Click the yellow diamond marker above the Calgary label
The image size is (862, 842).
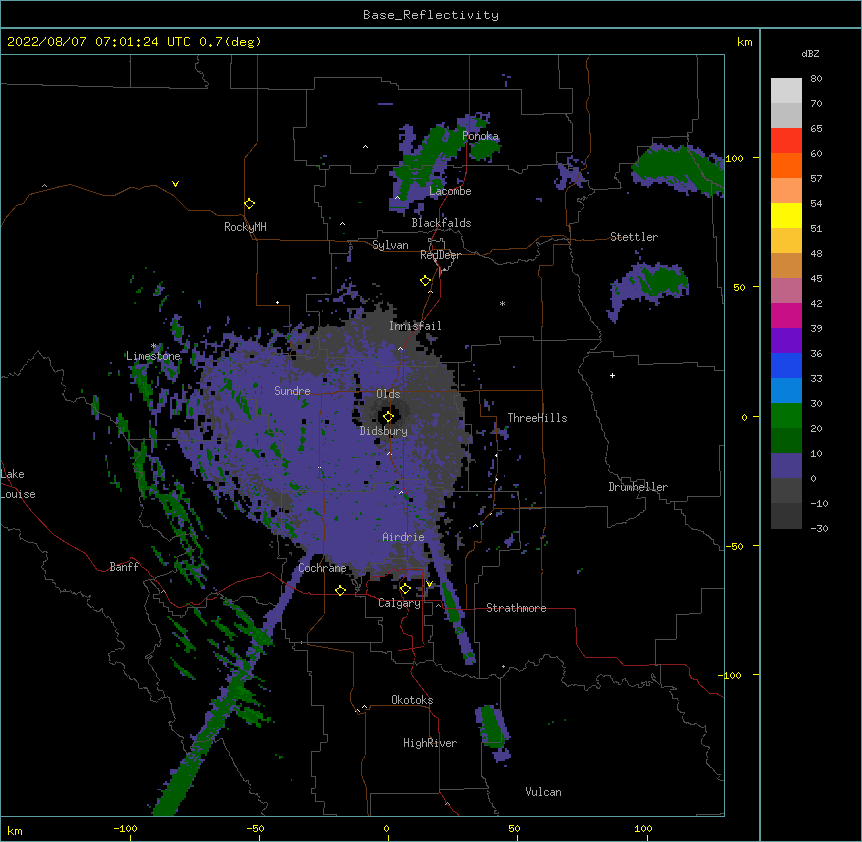click(405, 589)
